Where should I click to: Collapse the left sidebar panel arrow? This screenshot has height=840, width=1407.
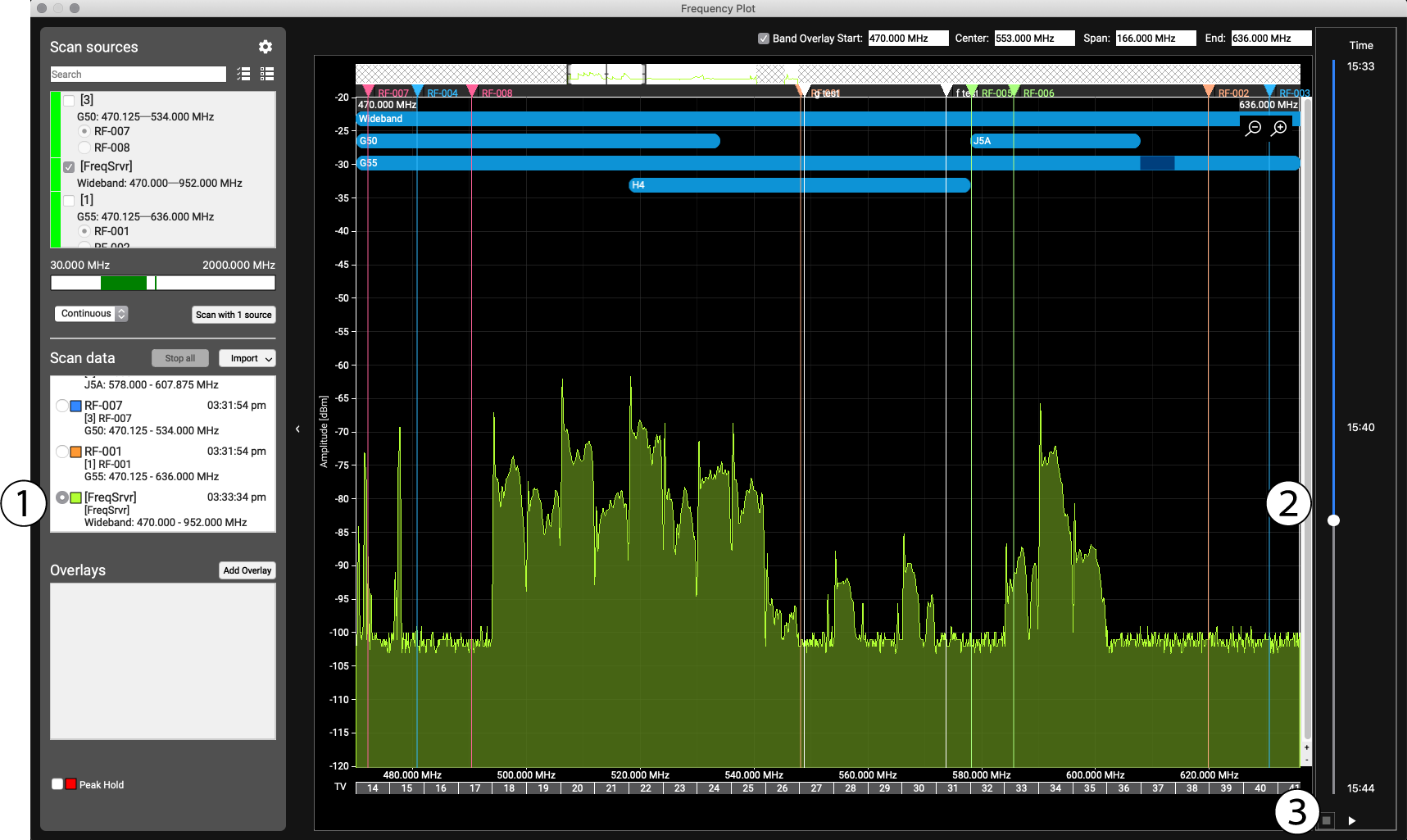tap(297, 429)
